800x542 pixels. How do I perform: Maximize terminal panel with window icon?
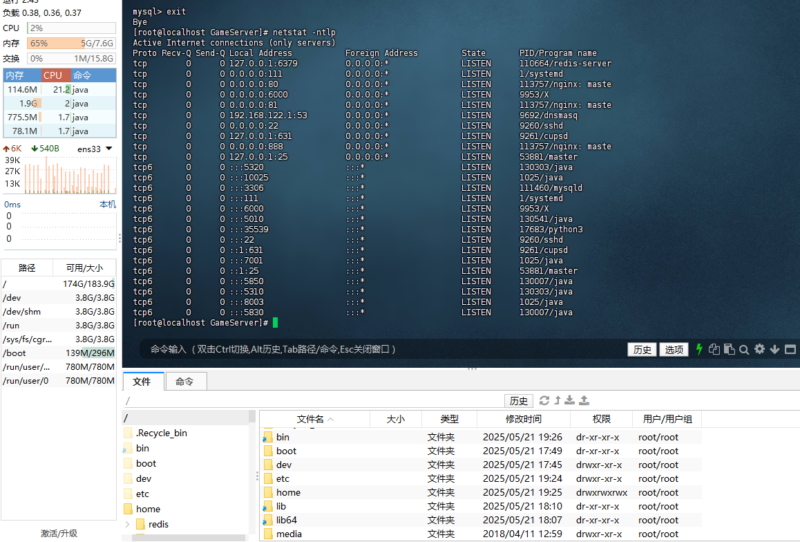click(790, 350)
